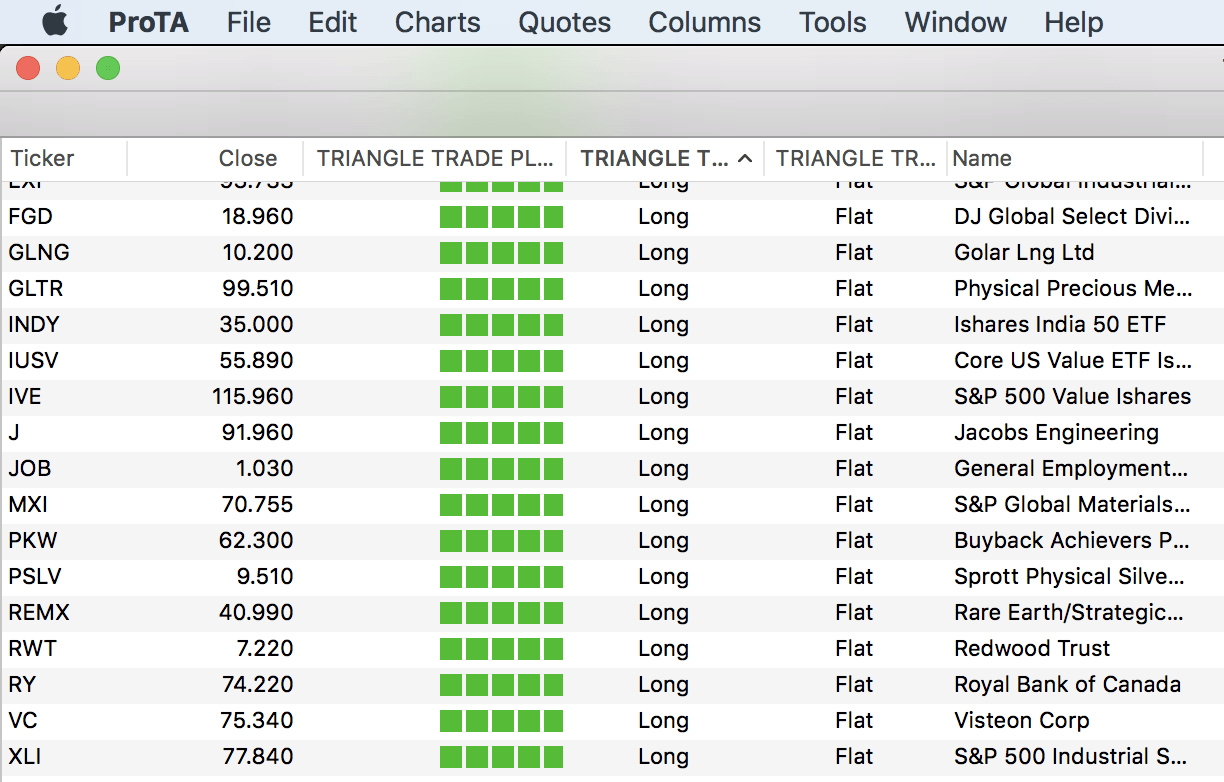Open the Help menu

click(1074, 22)
